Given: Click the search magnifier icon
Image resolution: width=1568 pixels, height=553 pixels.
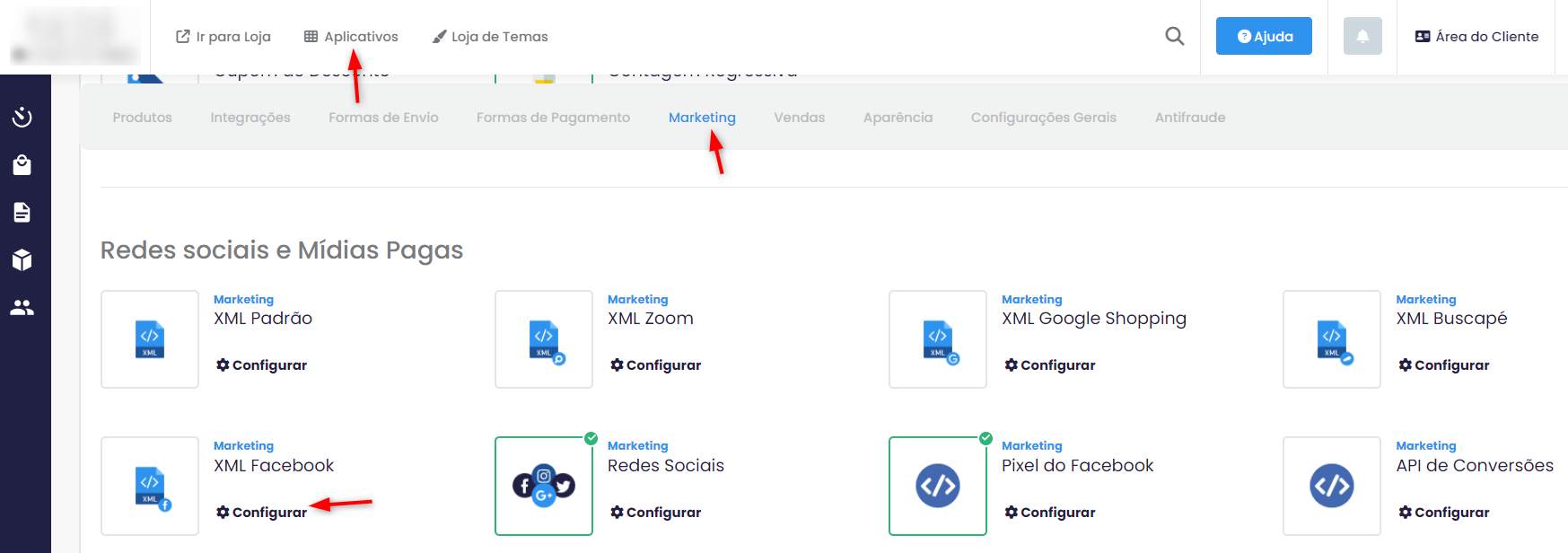Looking at the screenshot, I should point(1174,36).
